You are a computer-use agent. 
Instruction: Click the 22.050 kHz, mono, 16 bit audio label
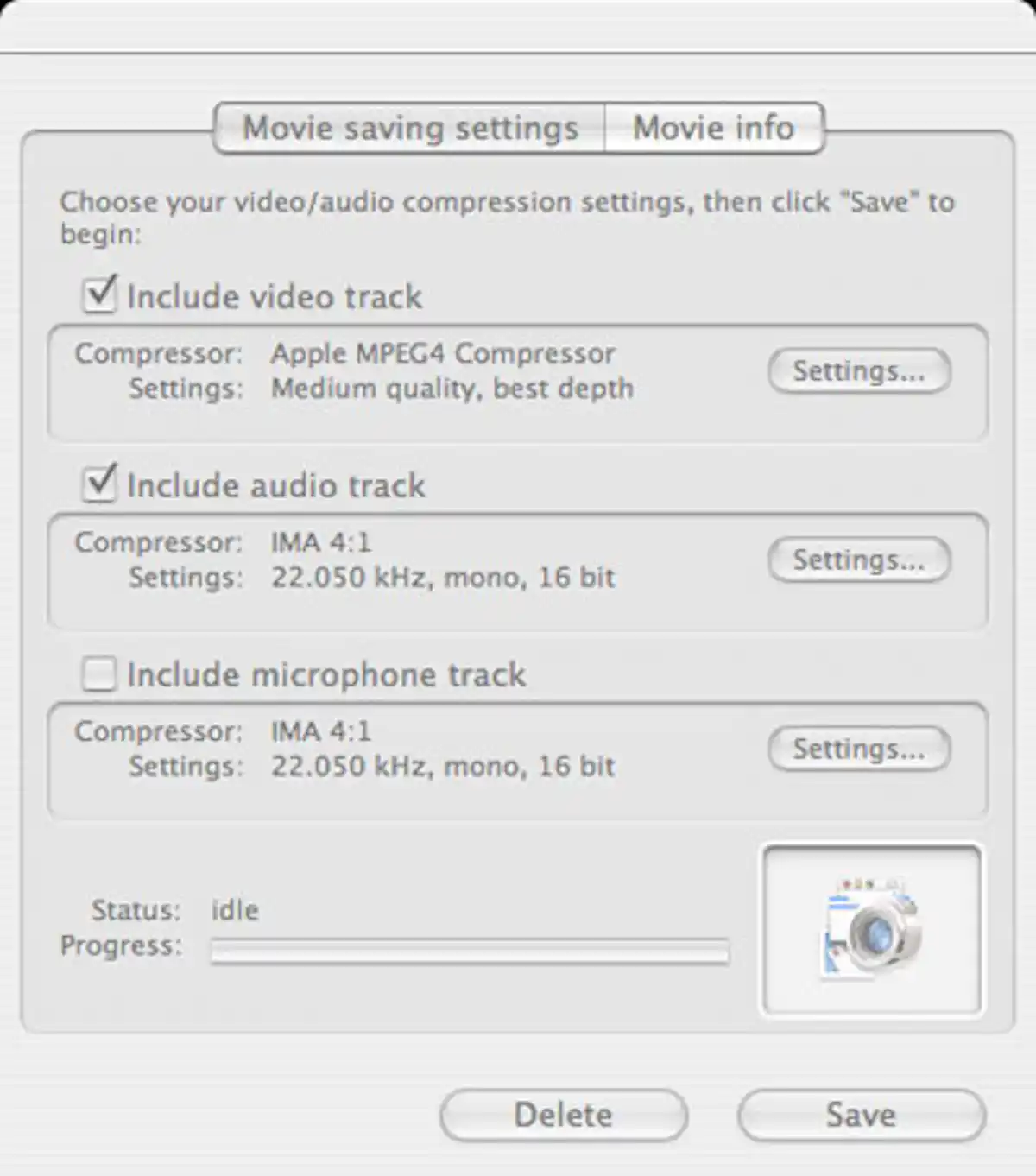tap(443, 578)
